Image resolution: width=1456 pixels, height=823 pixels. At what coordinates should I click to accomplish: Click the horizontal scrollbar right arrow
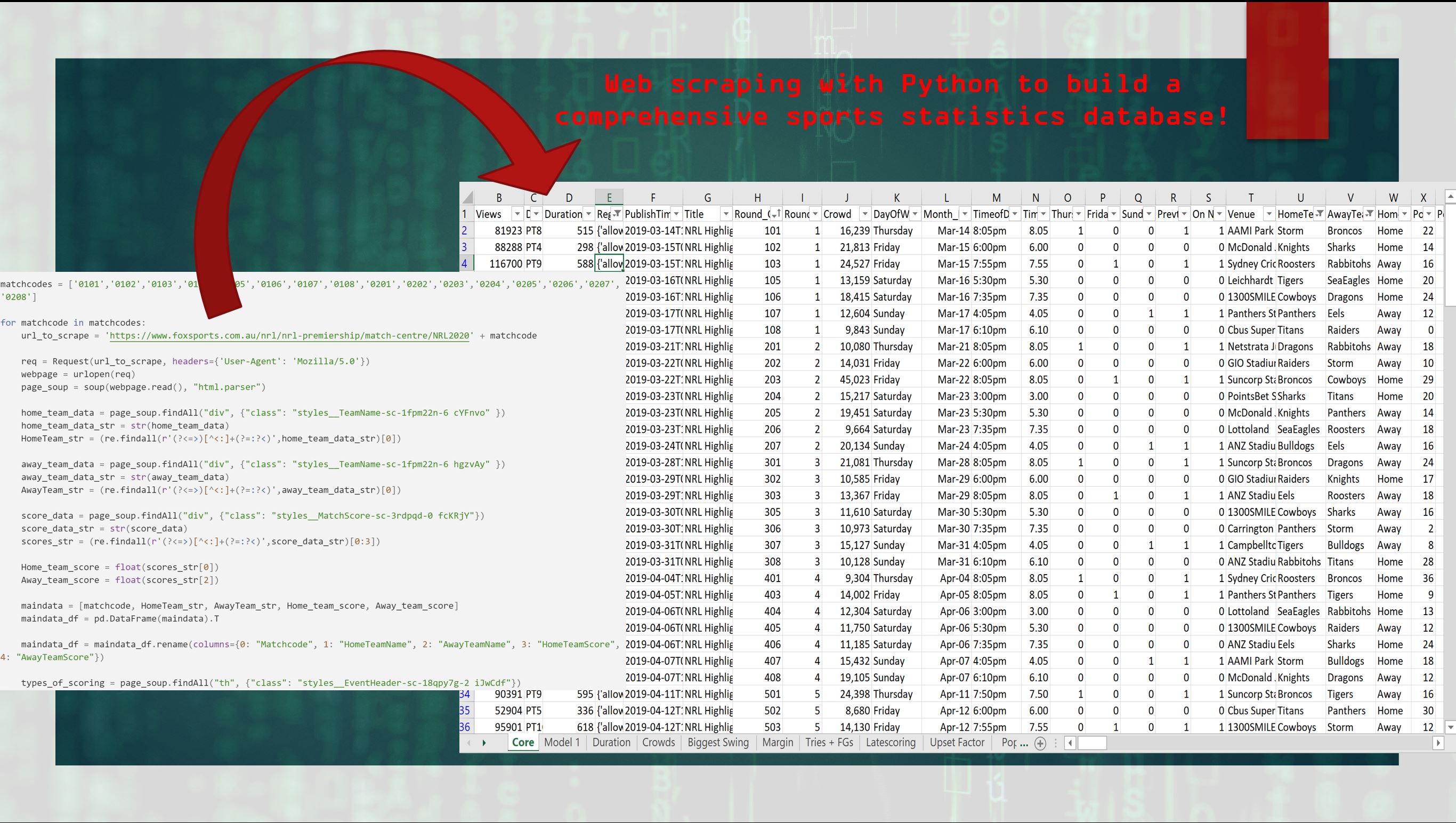(1438, 743)
